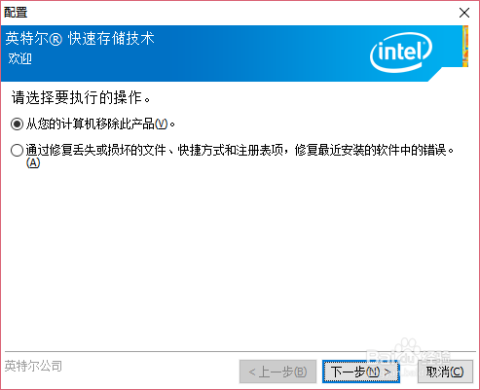
Task: Select the 从您的计算机移除此产品 radio button
Action: (17, 124)
